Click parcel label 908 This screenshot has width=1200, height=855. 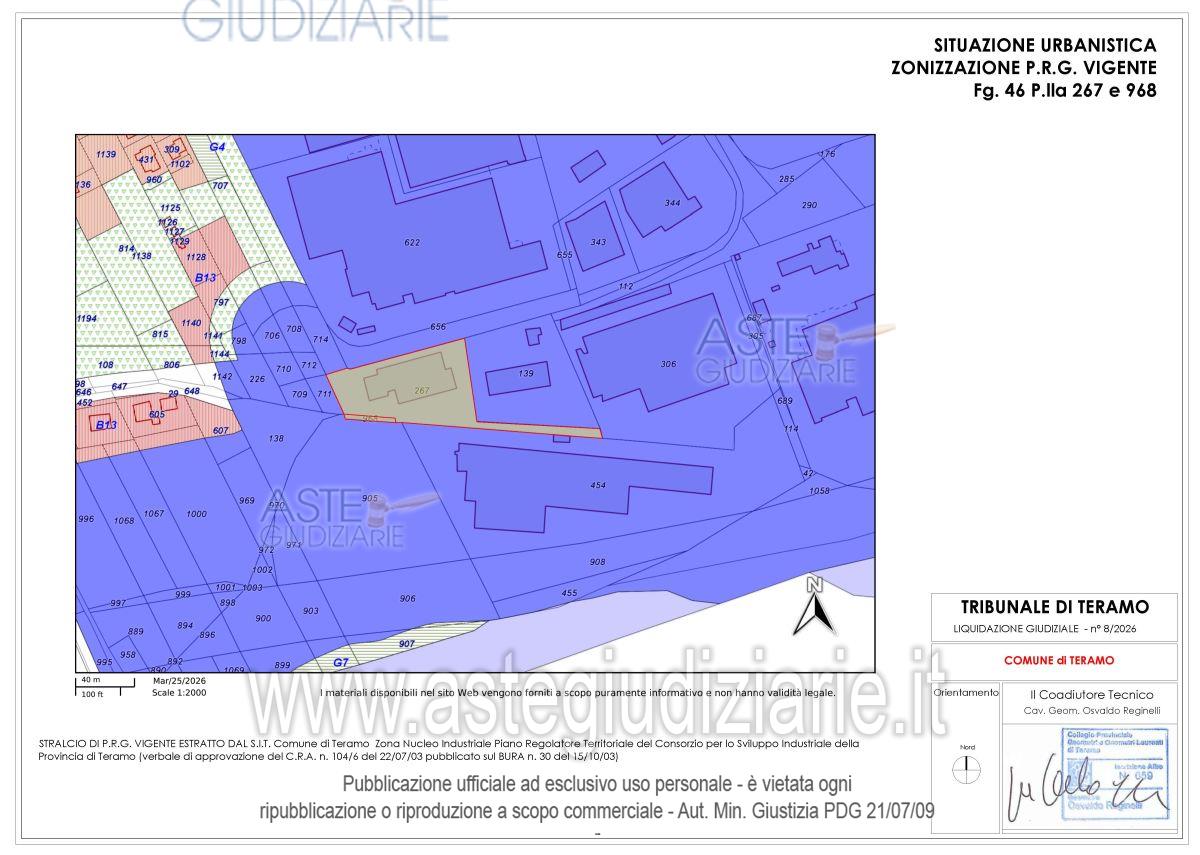tap(597, 562)
